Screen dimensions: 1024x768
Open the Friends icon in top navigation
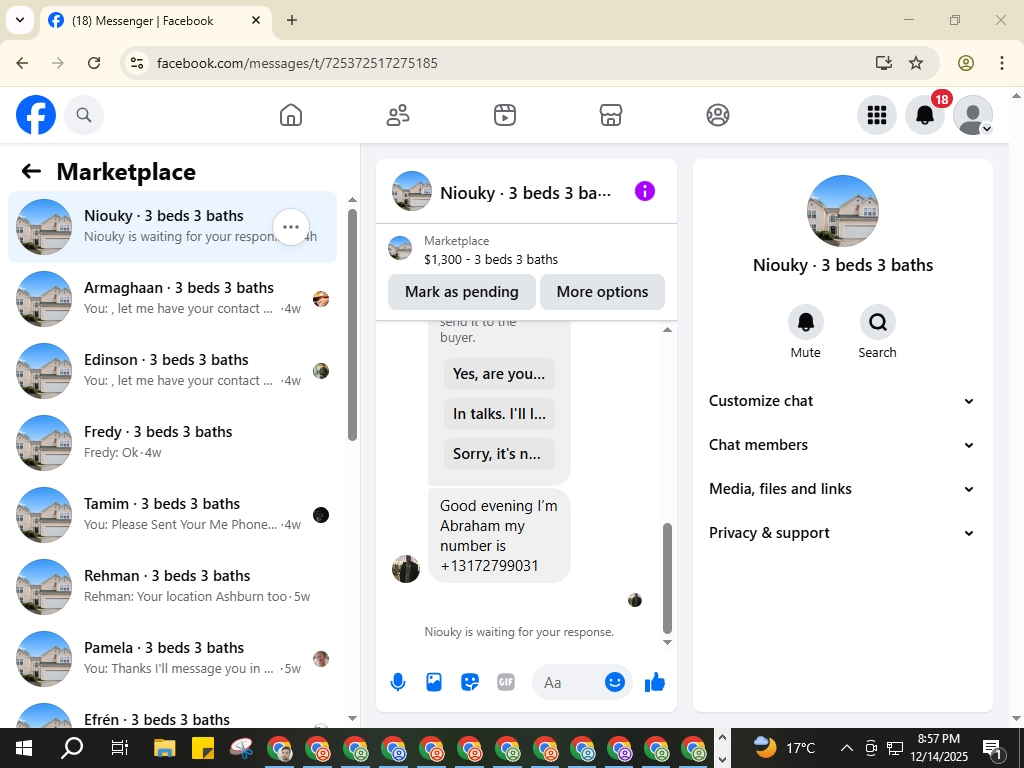coord(398,115)
